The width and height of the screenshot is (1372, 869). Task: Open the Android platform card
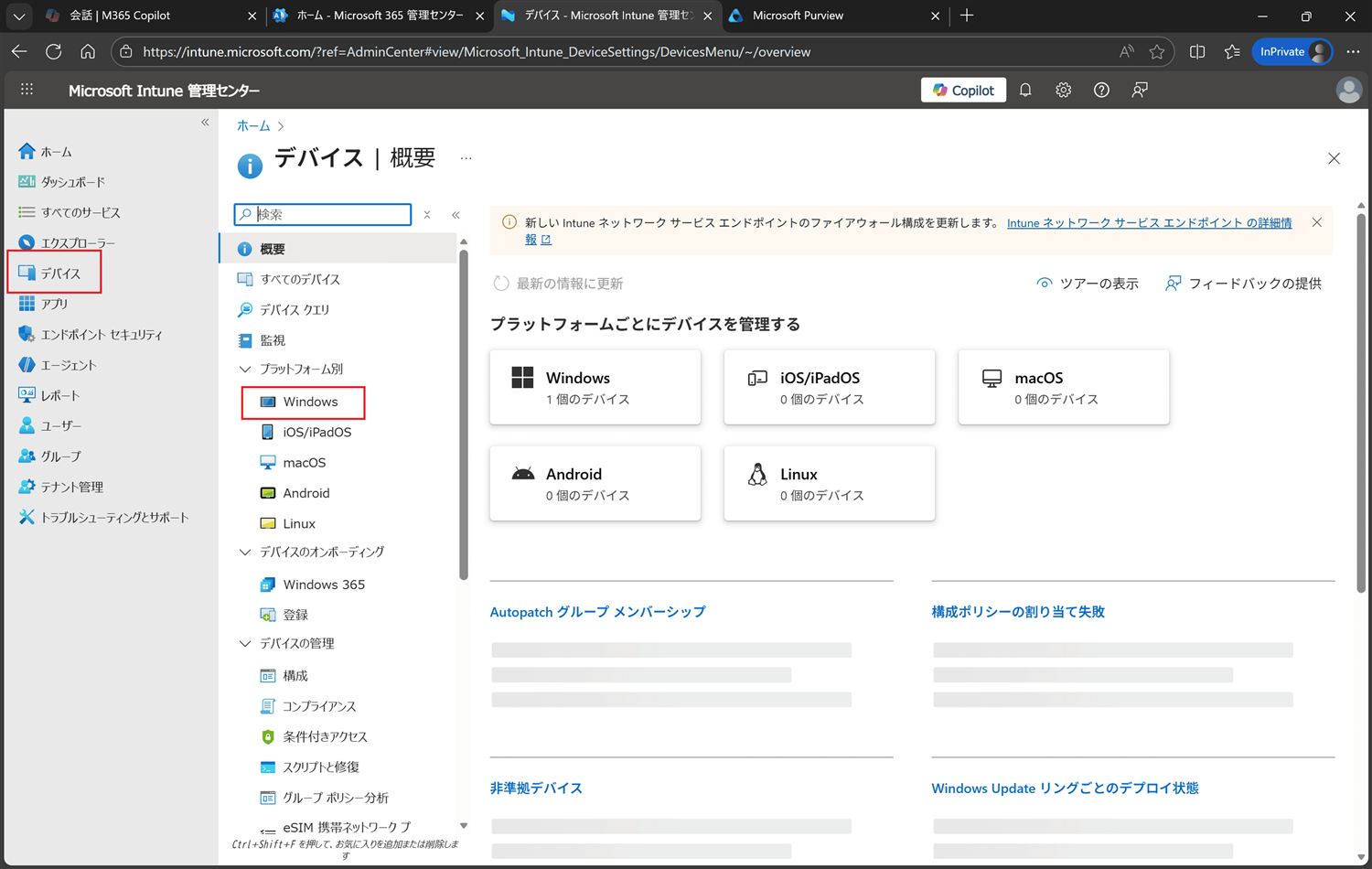(x=595, y=483)
